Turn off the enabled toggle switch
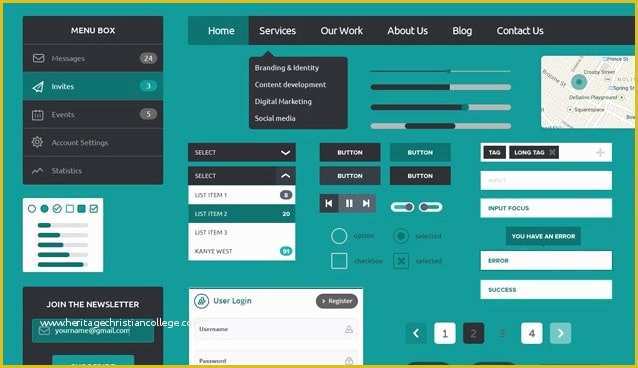638x368 pixels. tap(402, 207)
